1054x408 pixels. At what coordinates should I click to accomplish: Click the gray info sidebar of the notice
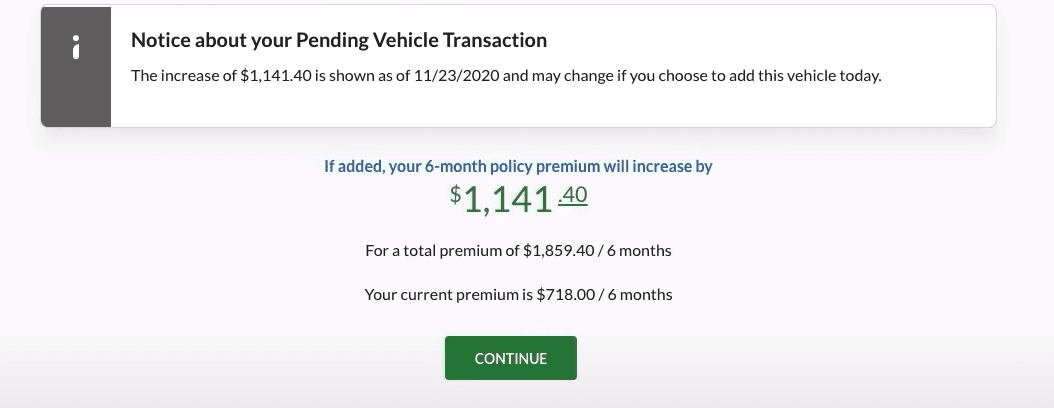(x=76, y=66)
